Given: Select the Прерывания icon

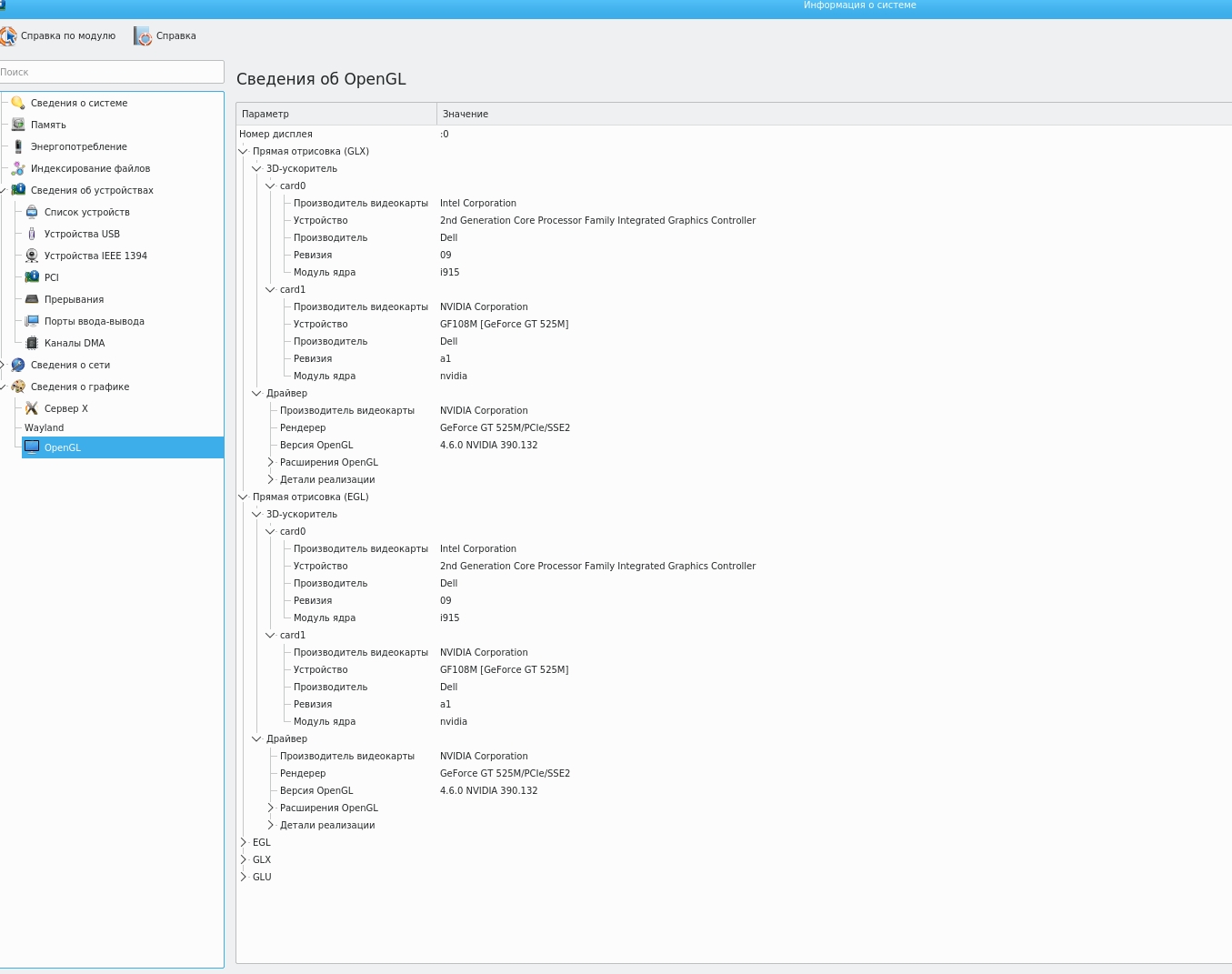Looking at the screenshot, I should (32, 299).
